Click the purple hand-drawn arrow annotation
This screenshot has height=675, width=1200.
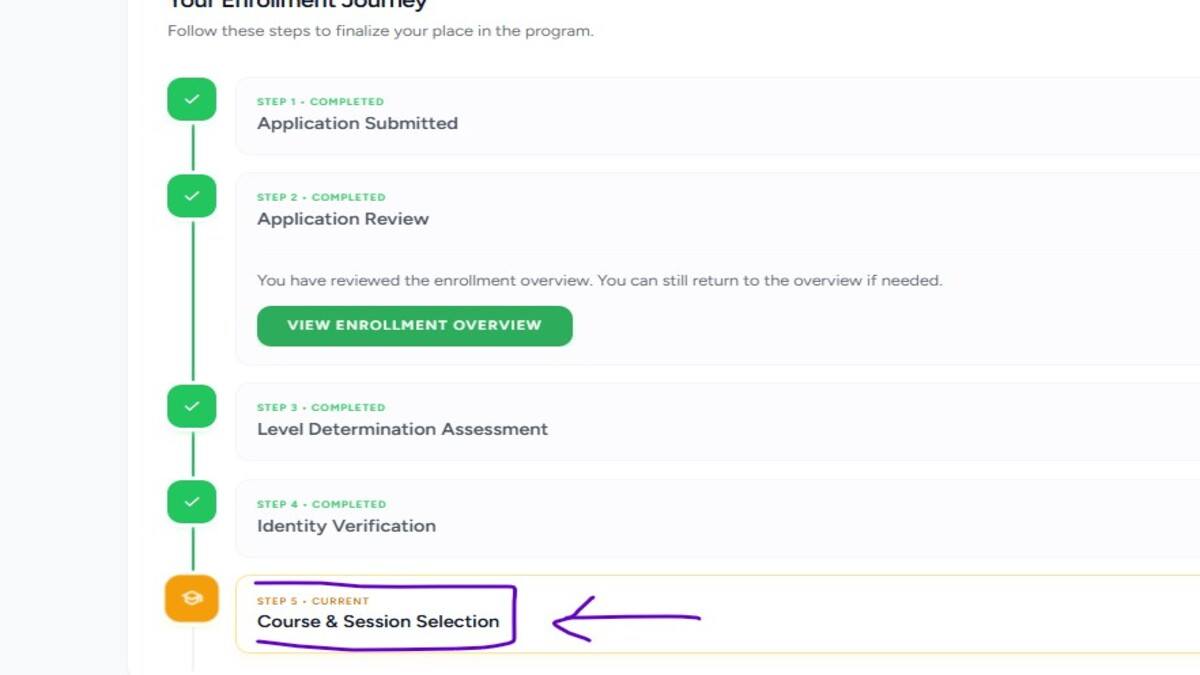point(626,619)
